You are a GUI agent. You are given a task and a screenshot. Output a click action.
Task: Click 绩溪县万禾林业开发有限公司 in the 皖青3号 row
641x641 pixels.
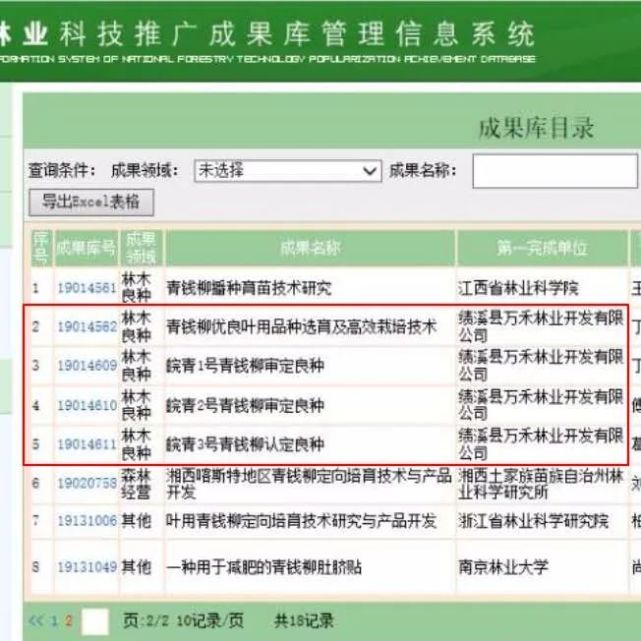541,444
